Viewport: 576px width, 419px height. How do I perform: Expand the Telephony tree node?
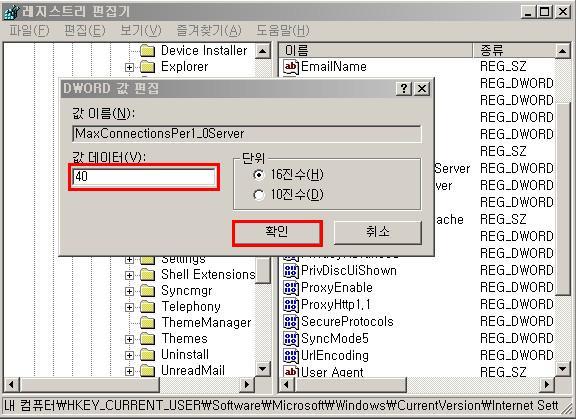[x=129, y=307]
